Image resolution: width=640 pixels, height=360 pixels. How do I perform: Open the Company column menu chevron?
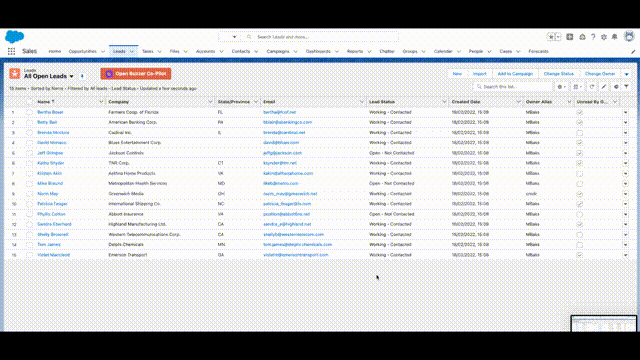(210, 102)
